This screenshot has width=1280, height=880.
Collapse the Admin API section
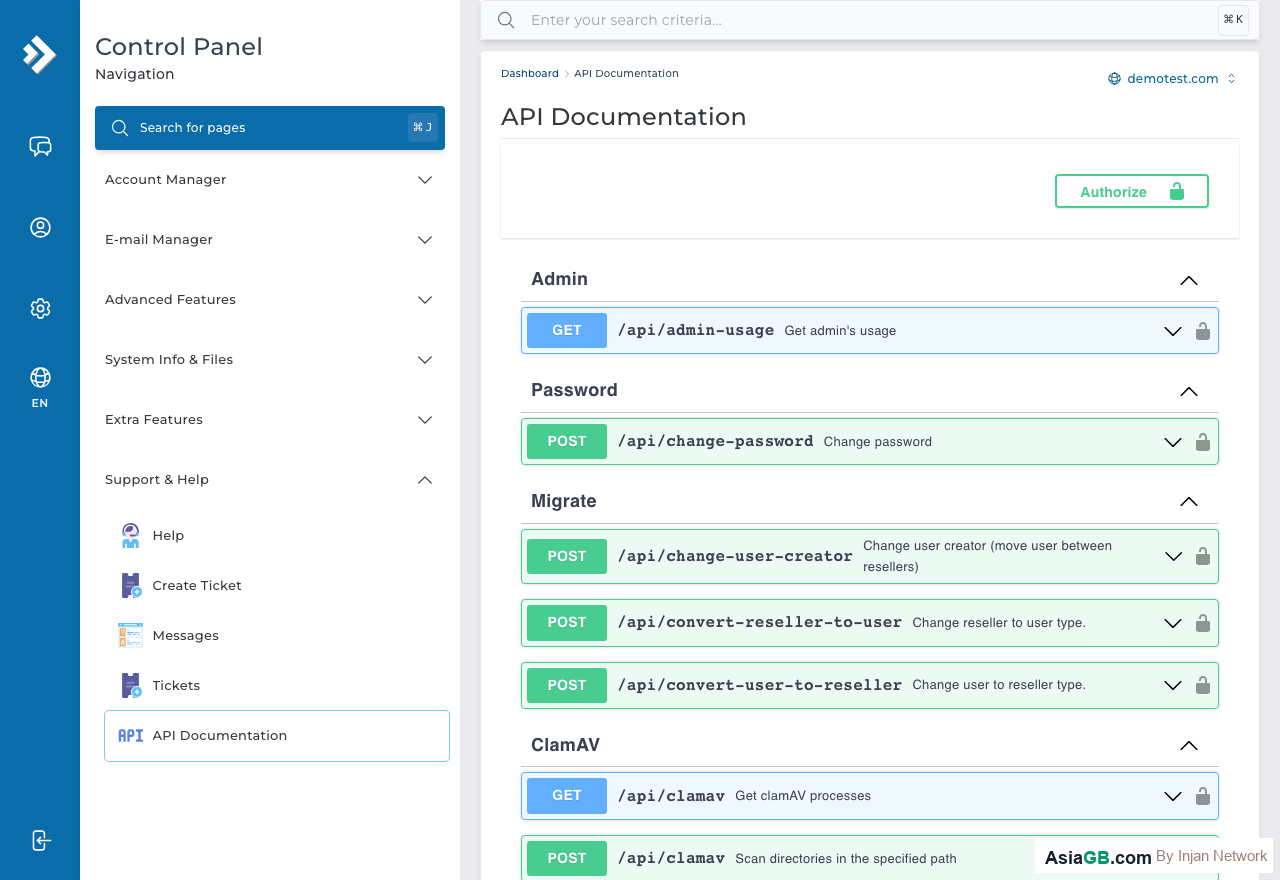coord(1188,280)
